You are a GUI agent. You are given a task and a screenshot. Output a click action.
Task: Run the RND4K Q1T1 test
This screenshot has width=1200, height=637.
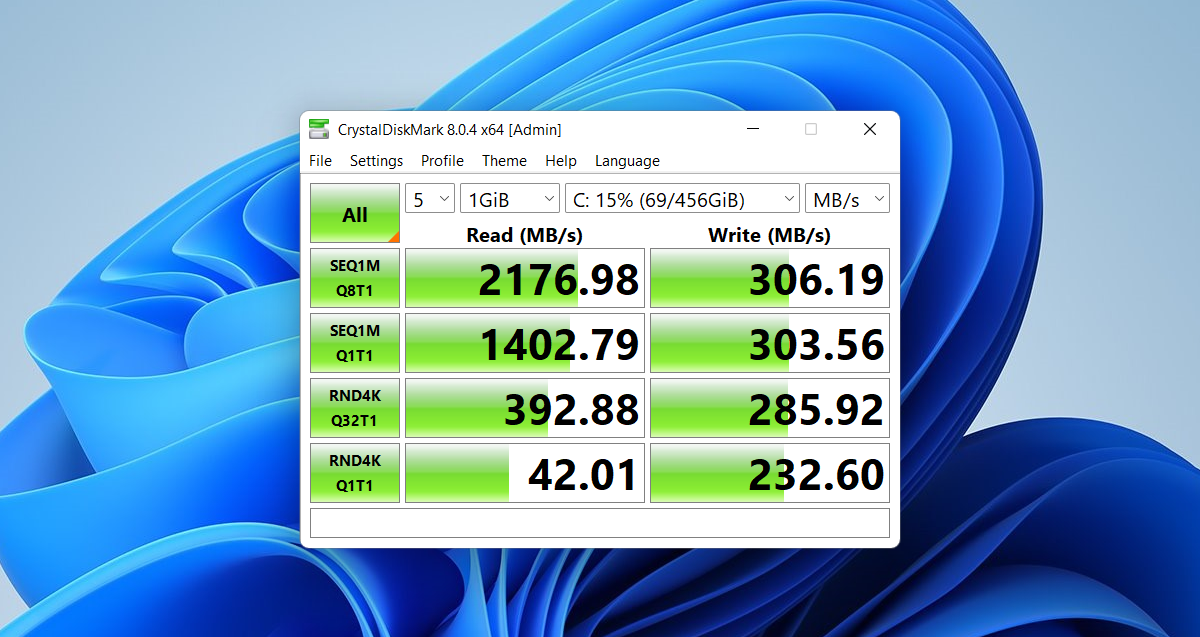pos(355,473)
